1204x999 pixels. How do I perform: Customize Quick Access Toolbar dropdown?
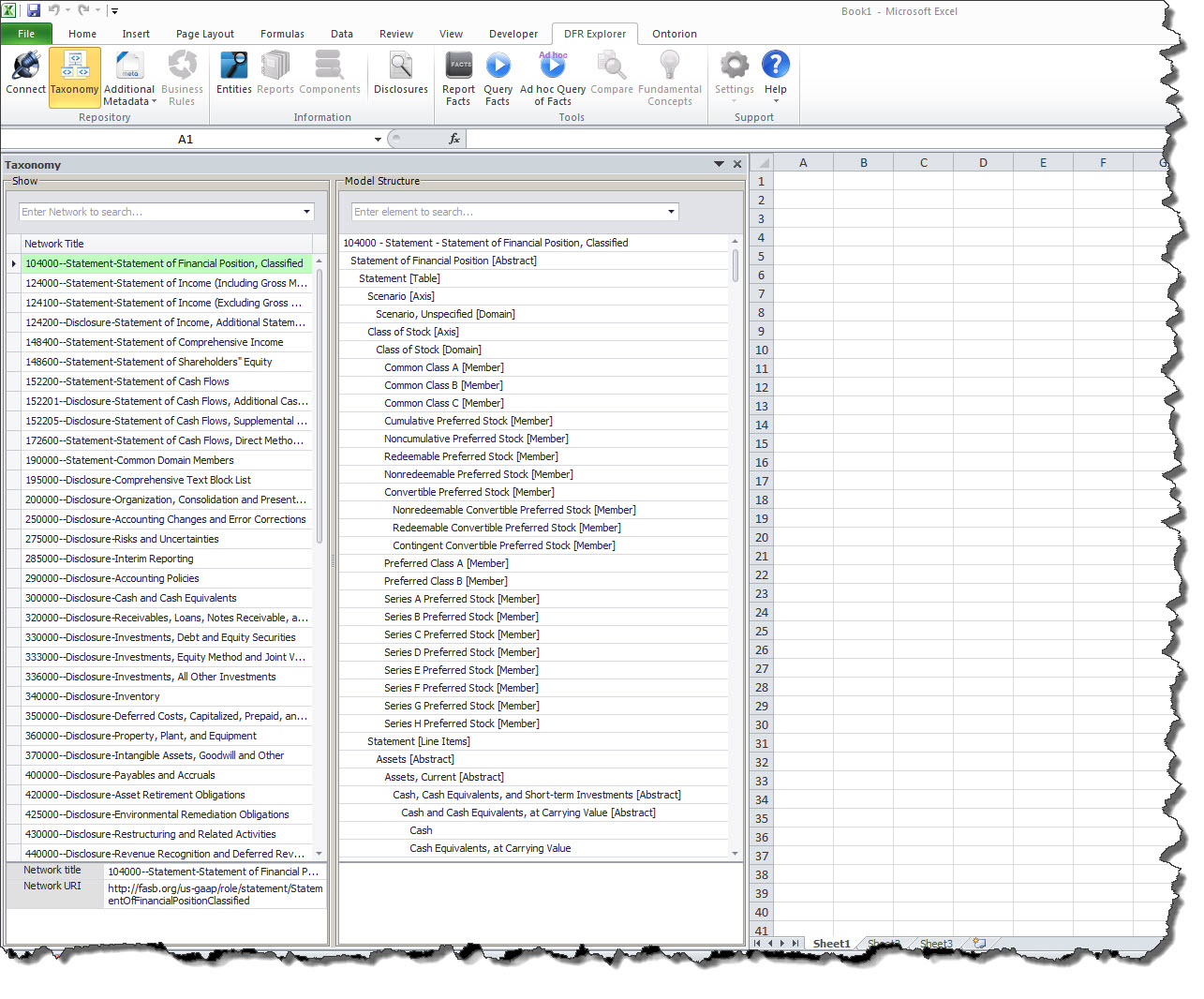click(114, 11)
